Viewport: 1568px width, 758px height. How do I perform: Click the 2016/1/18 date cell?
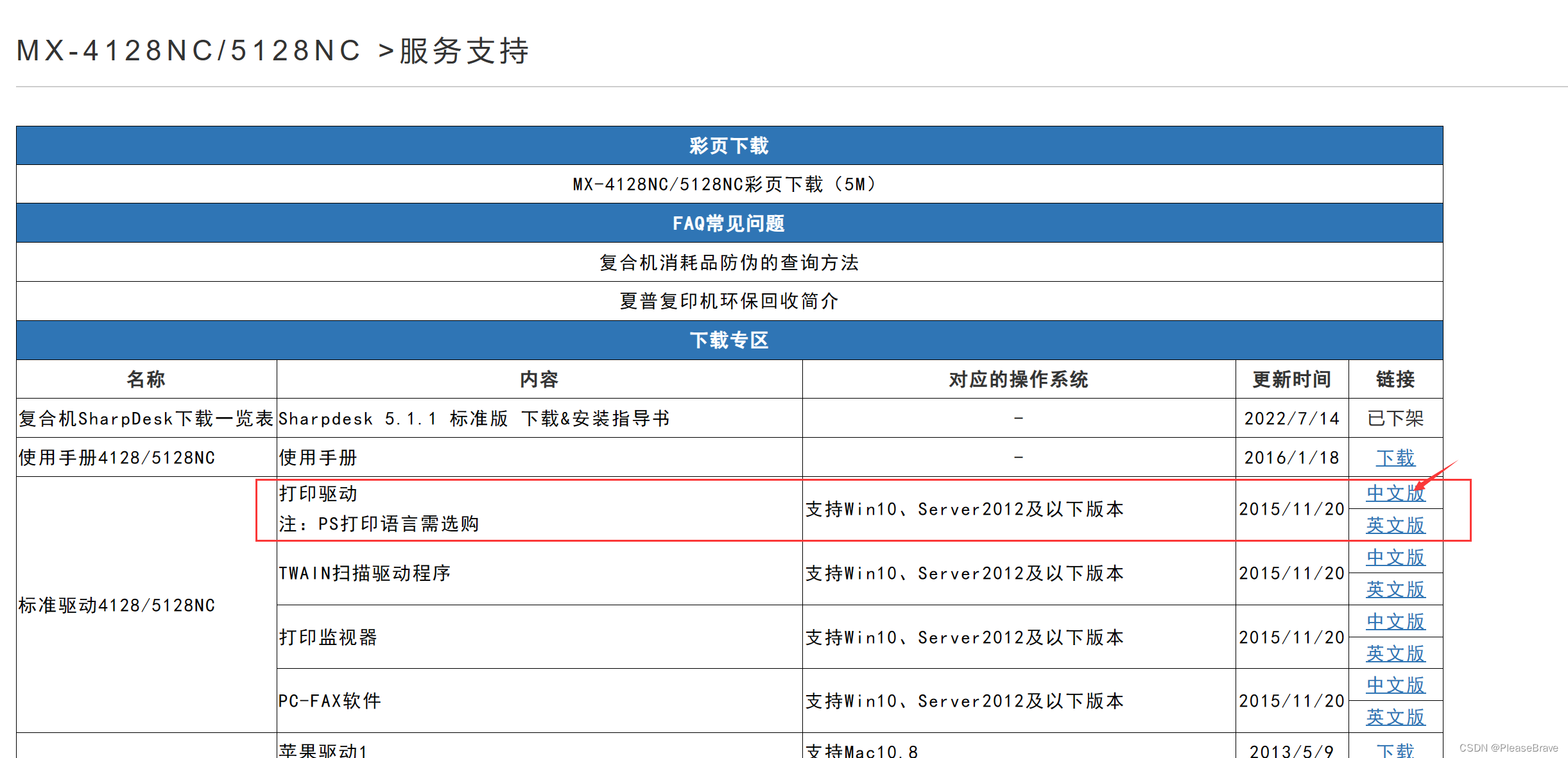[1292, 458]
